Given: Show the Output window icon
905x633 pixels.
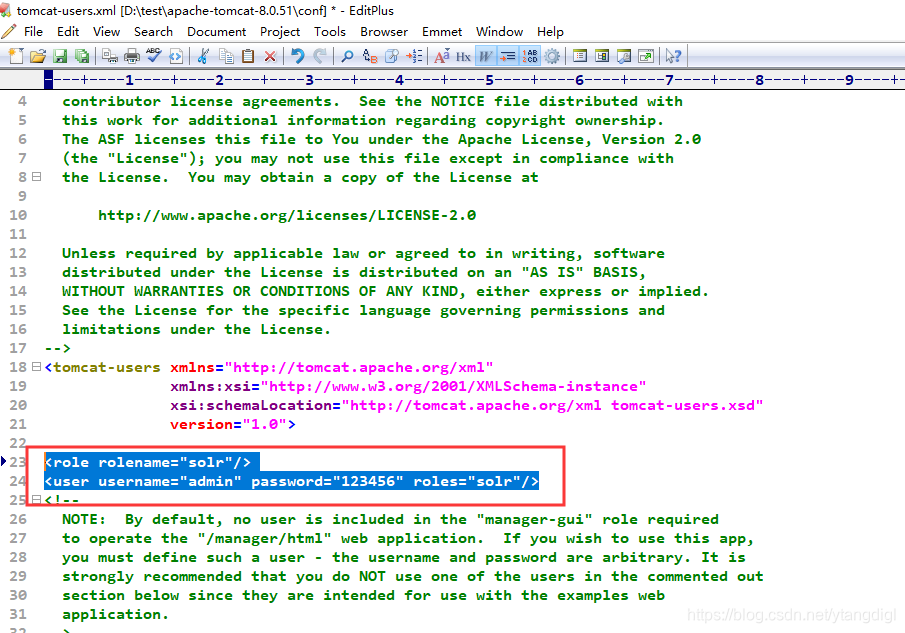Looking at the screenshot, I should click(x=624, y=56).
